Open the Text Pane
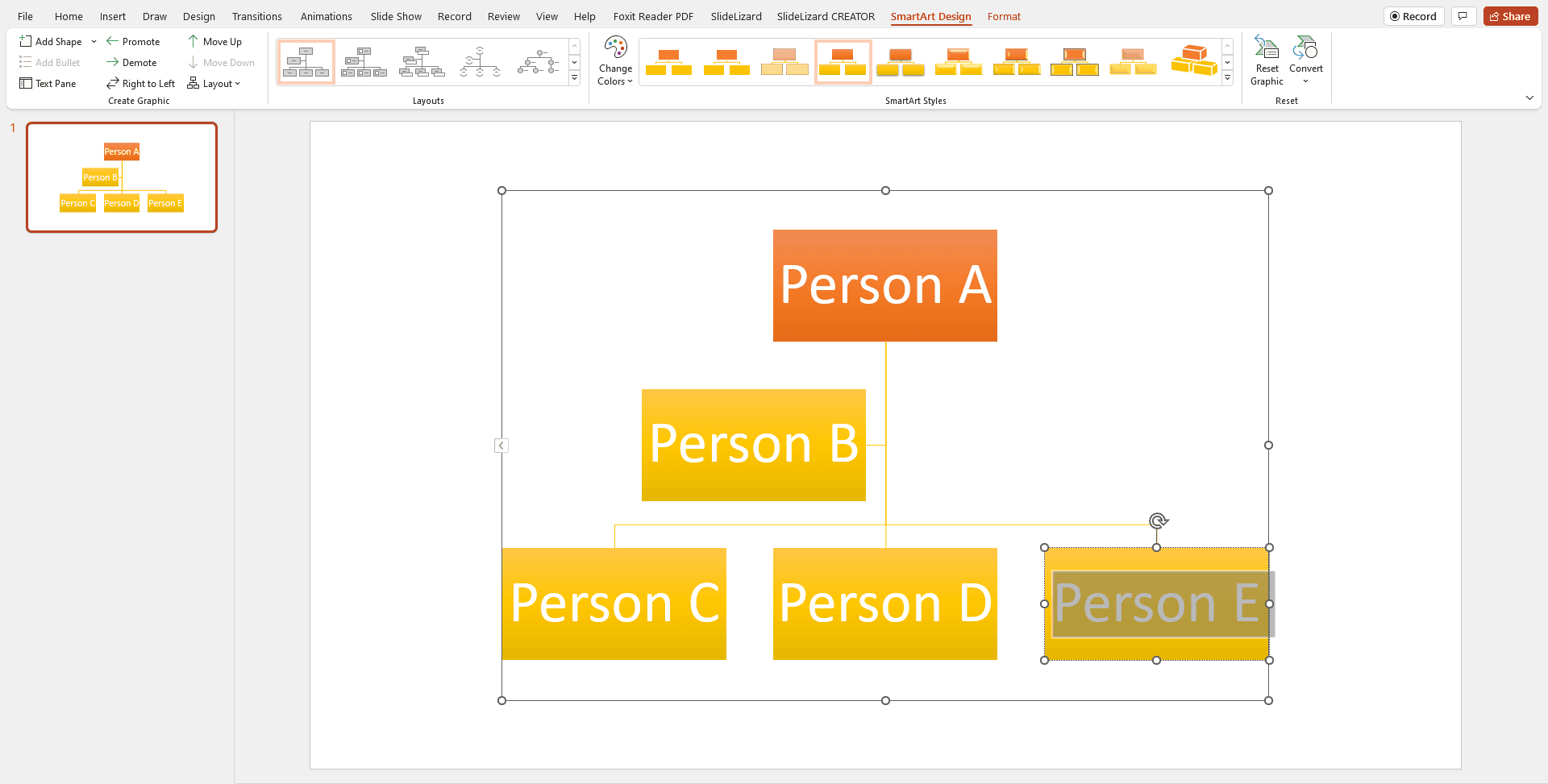 click(48, 83)
